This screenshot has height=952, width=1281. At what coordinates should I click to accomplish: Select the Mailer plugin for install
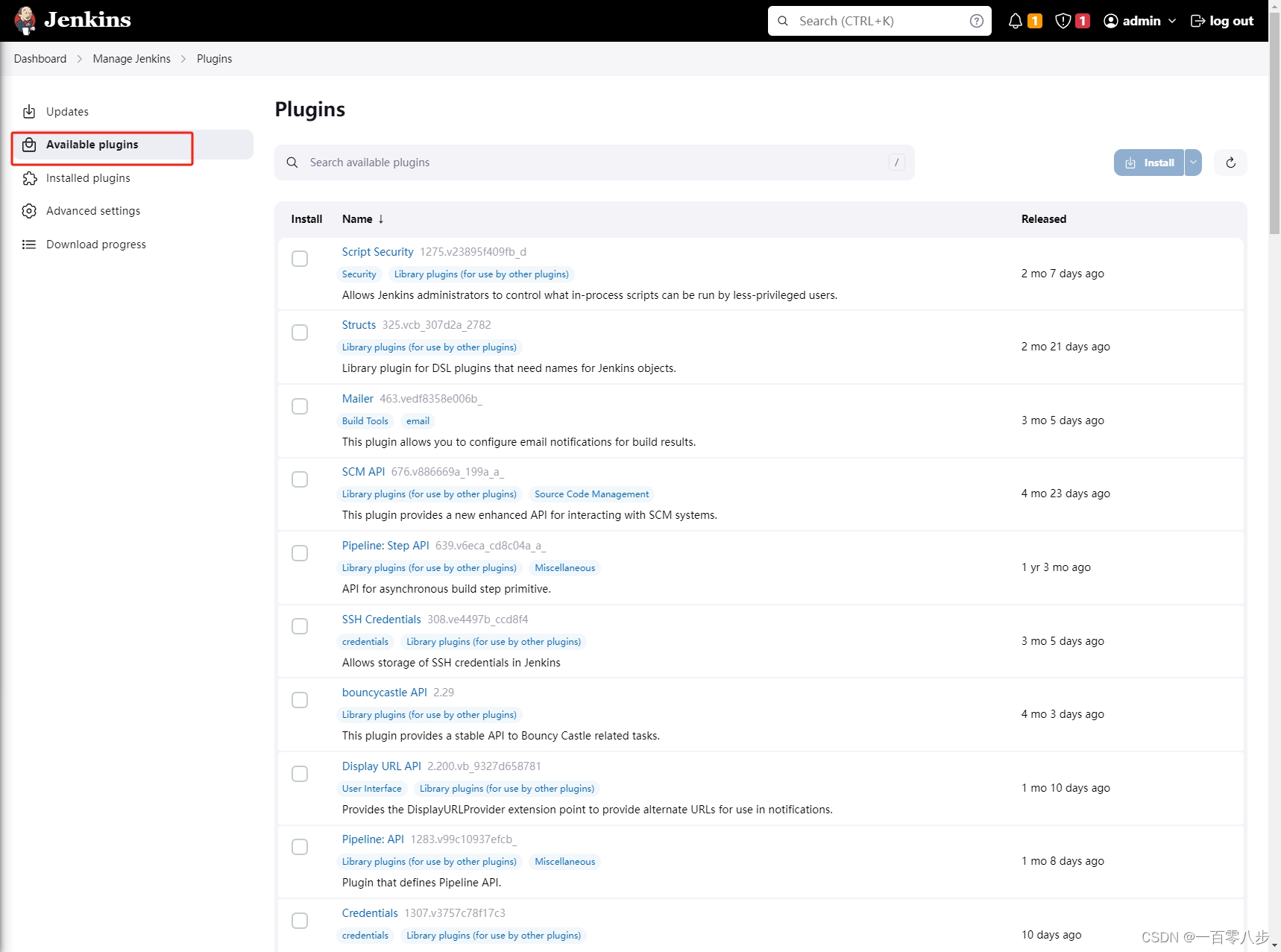tap(300, 406)
